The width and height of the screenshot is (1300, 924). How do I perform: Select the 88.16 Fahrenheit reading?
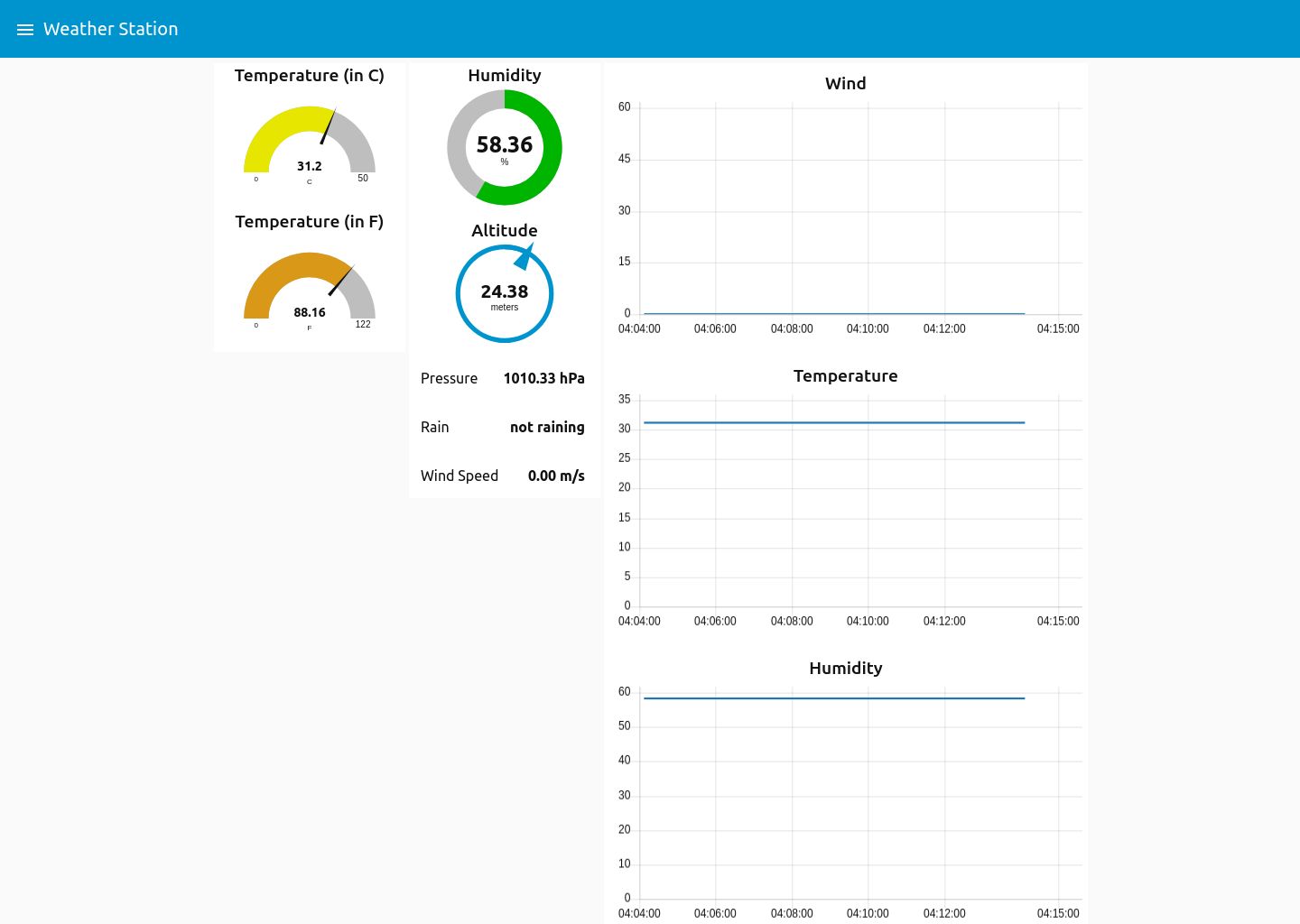310,312
